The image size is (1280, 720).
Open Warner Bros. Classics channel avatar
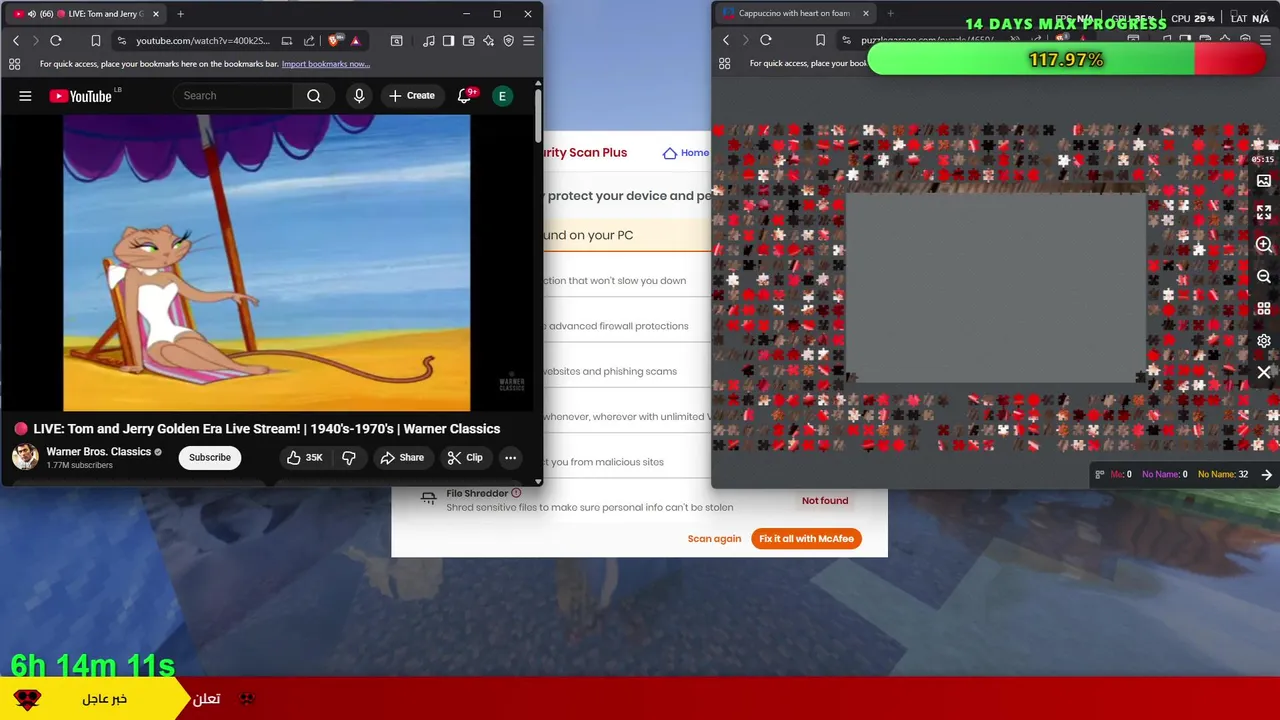point(25,457)
